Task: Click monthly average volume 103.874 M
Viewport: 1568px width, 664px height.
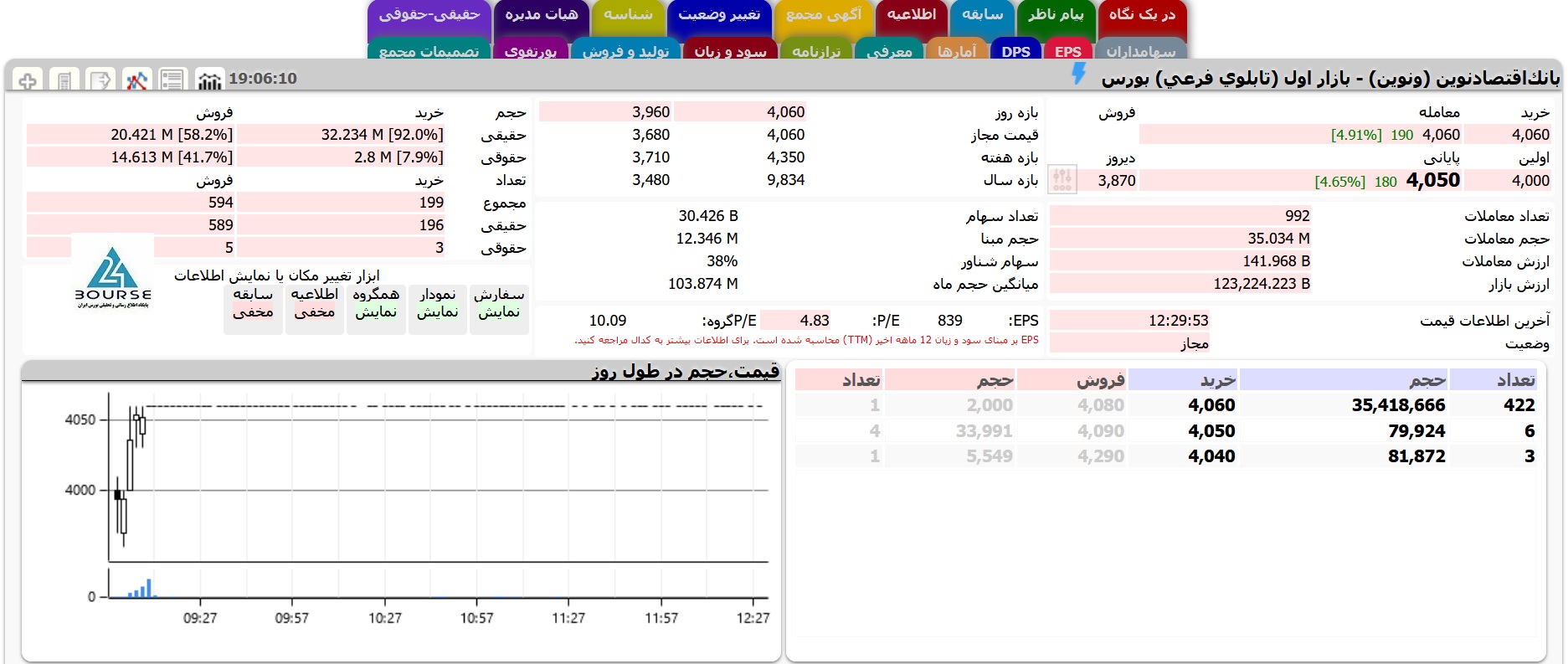Action: 702,284
